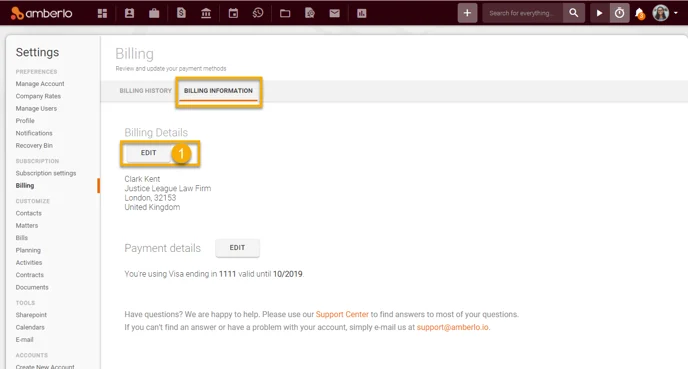Open the email envelope icon
Screen dimensions: 688x369
click(x=334, y=13)
